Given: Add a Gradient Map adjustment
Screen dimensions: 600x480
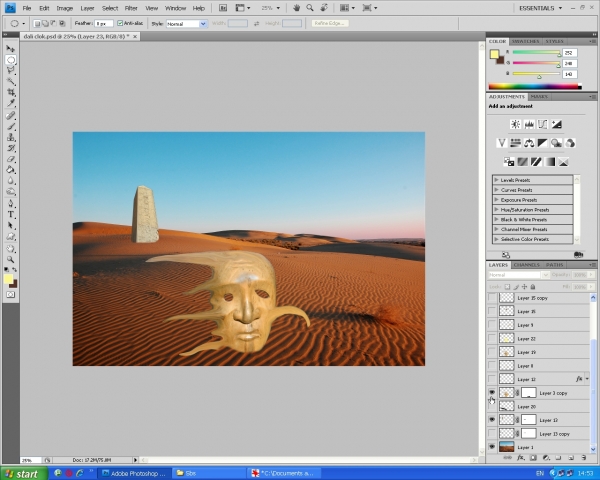Looking at the screenshot, I should click(x=550, y=162).
